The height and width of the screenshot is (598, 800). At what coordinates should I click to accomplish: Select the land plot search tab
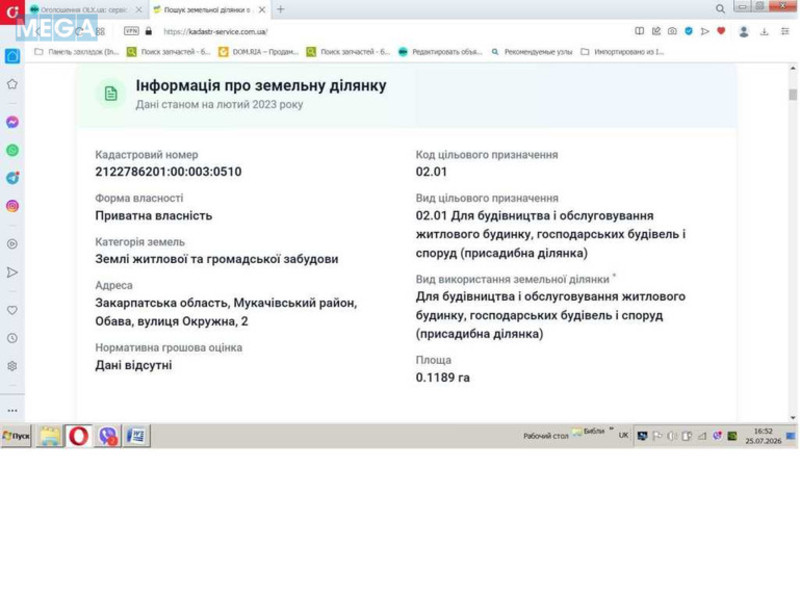coord(207,10)
